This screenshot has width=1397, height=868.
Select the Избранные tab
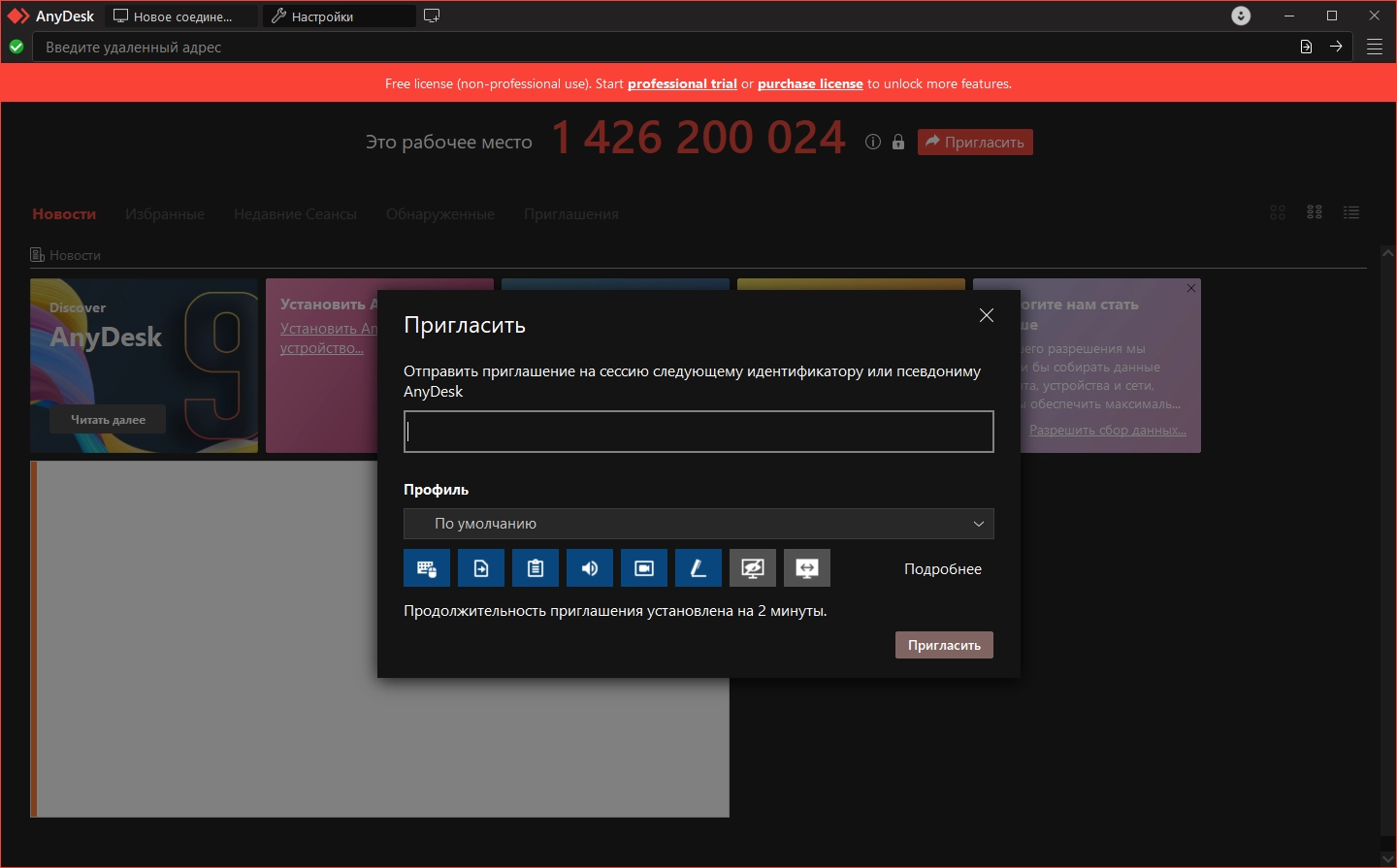click(165, 214)
